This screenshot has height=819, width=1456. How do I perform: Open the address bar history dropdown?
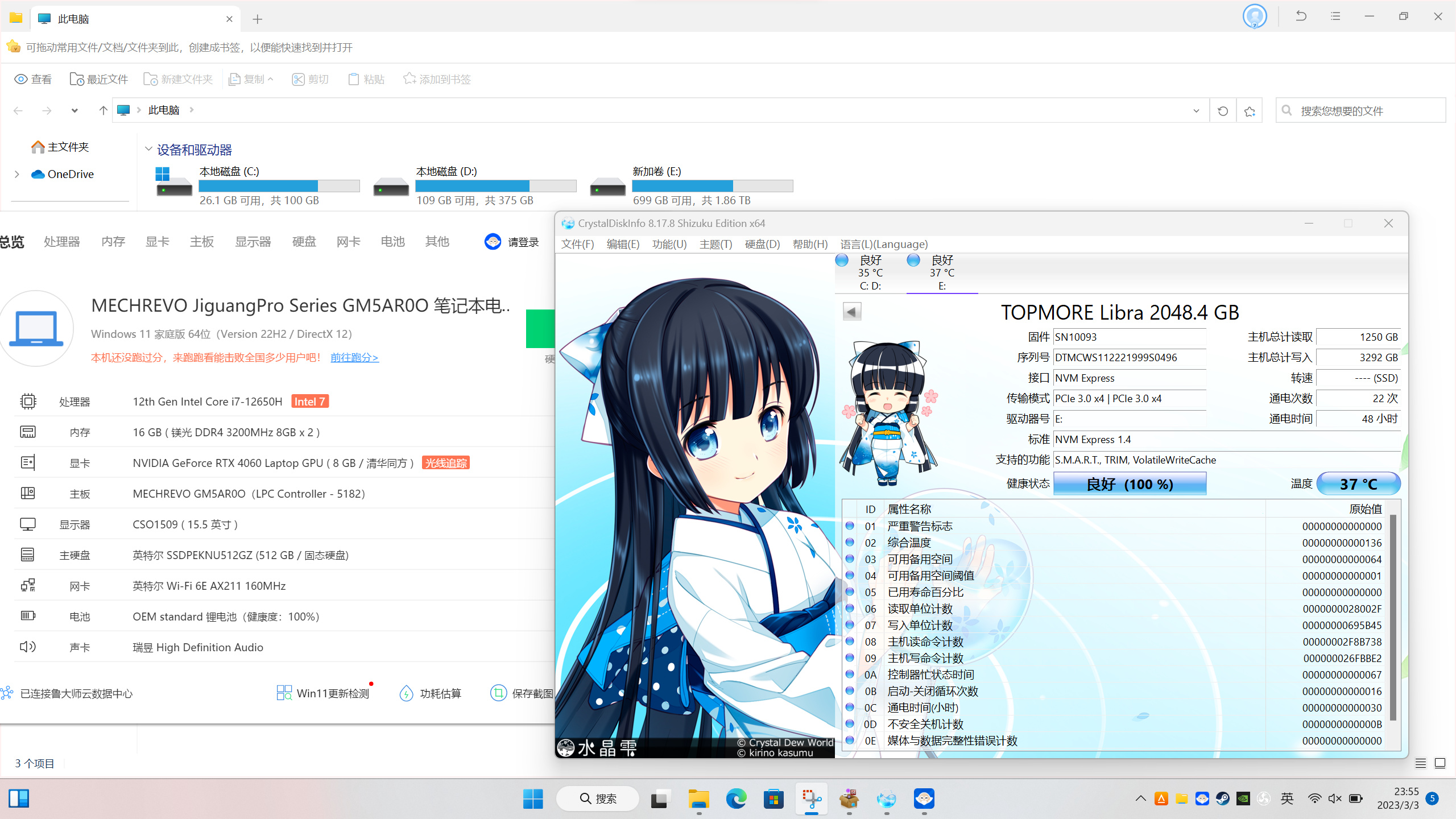tap(1196, 111)
